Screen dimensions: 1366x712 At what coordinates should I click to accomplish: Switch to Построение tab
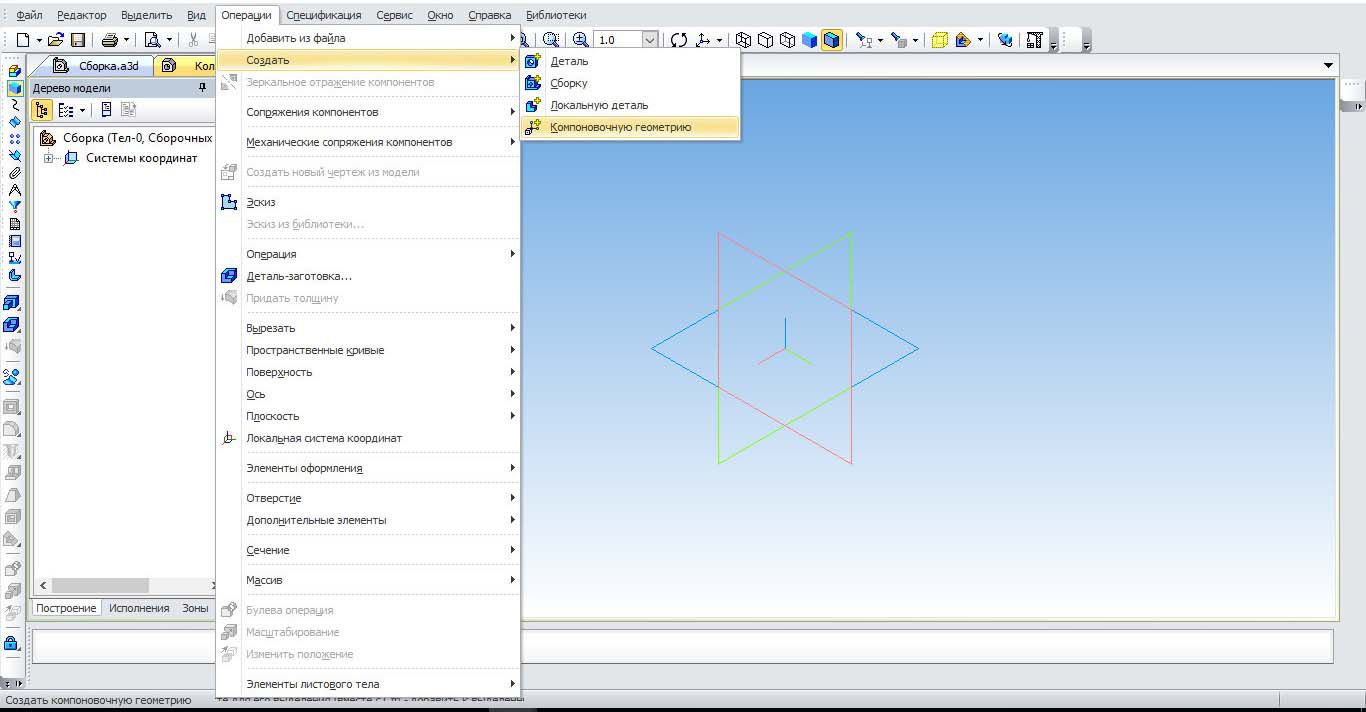pos(66,608)
